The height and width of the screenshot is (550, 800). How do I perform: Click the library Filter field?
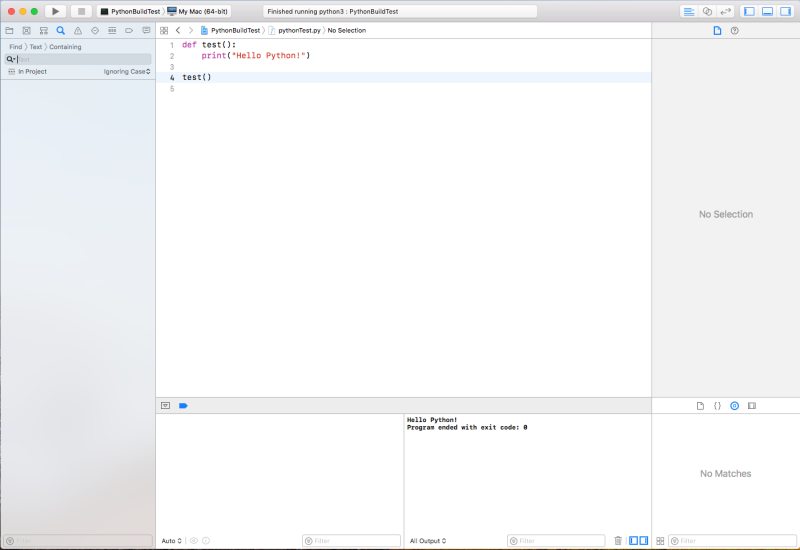pyautogui.click(x=733, y=541)
